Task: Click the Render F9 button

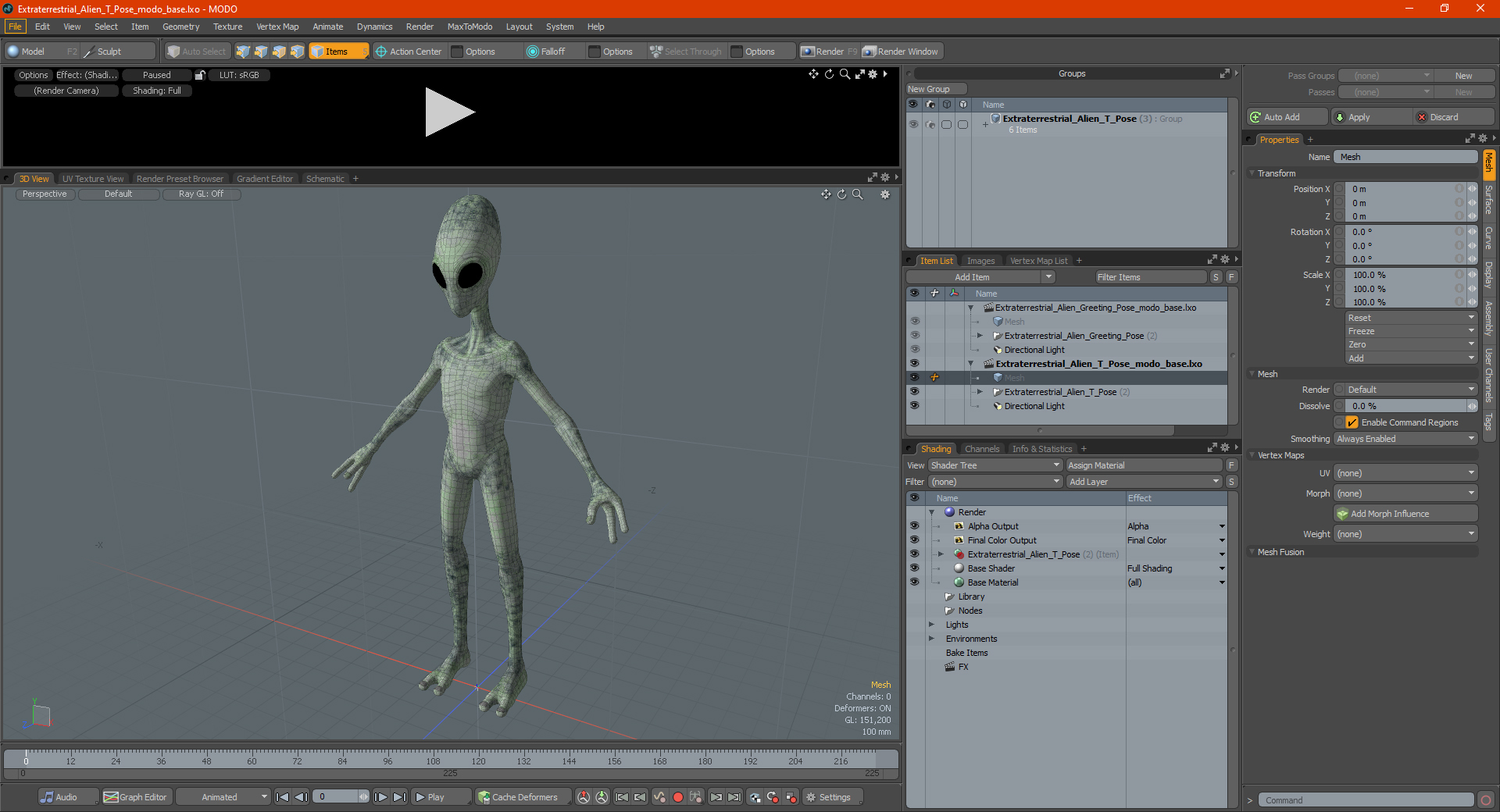Action: 829,52
